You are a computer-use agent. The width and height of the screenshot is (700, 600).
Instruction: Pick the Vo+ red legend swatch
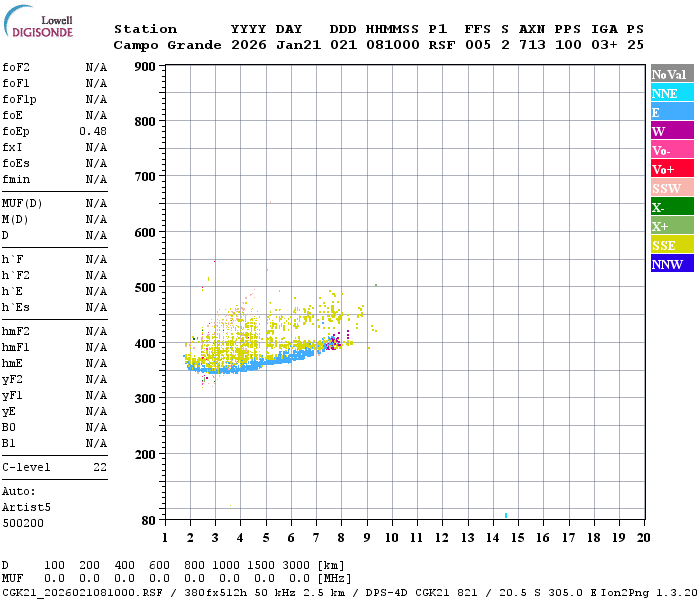click(672, 169)
